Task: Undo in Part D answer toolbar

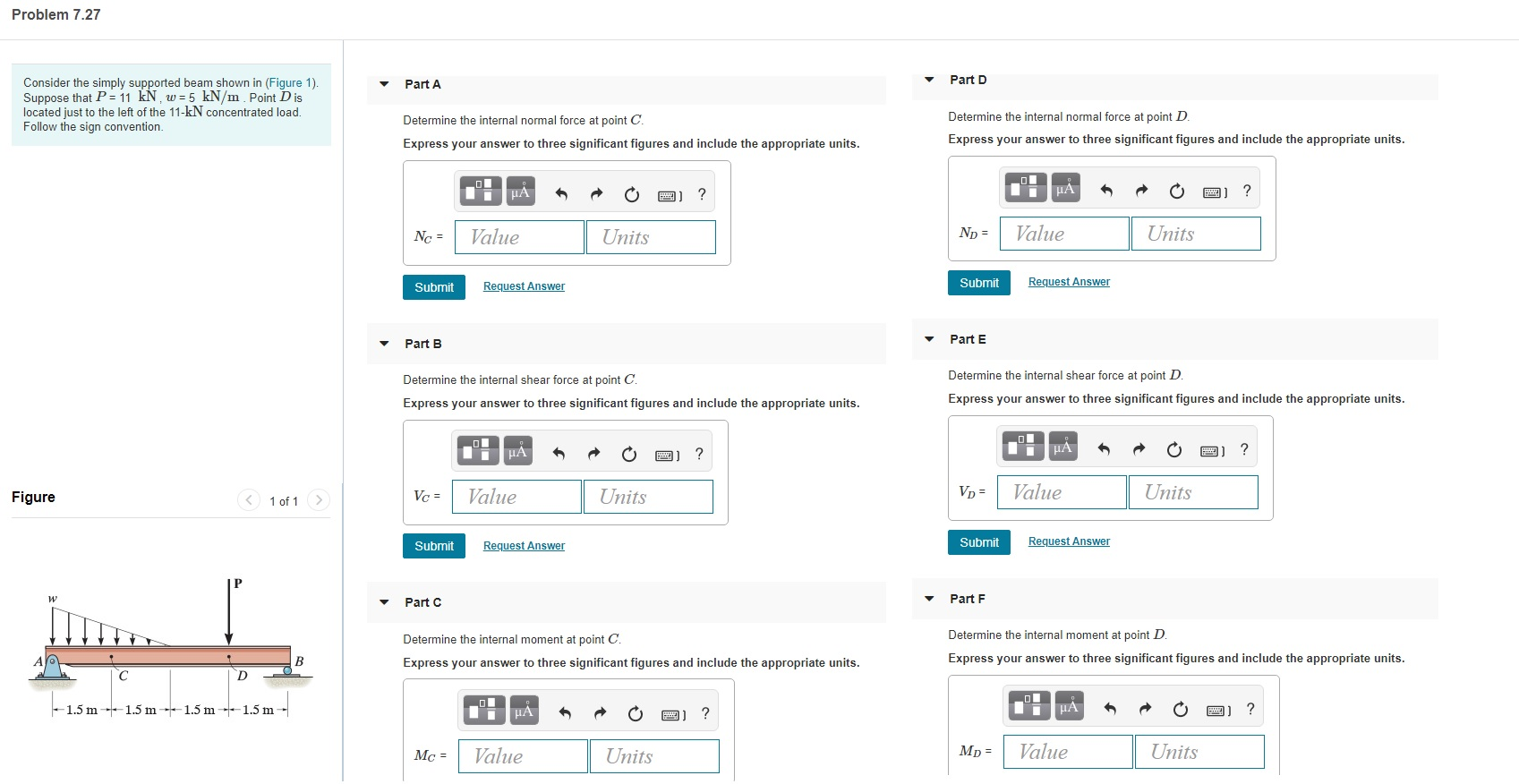Action: [x=1106, y=191]
